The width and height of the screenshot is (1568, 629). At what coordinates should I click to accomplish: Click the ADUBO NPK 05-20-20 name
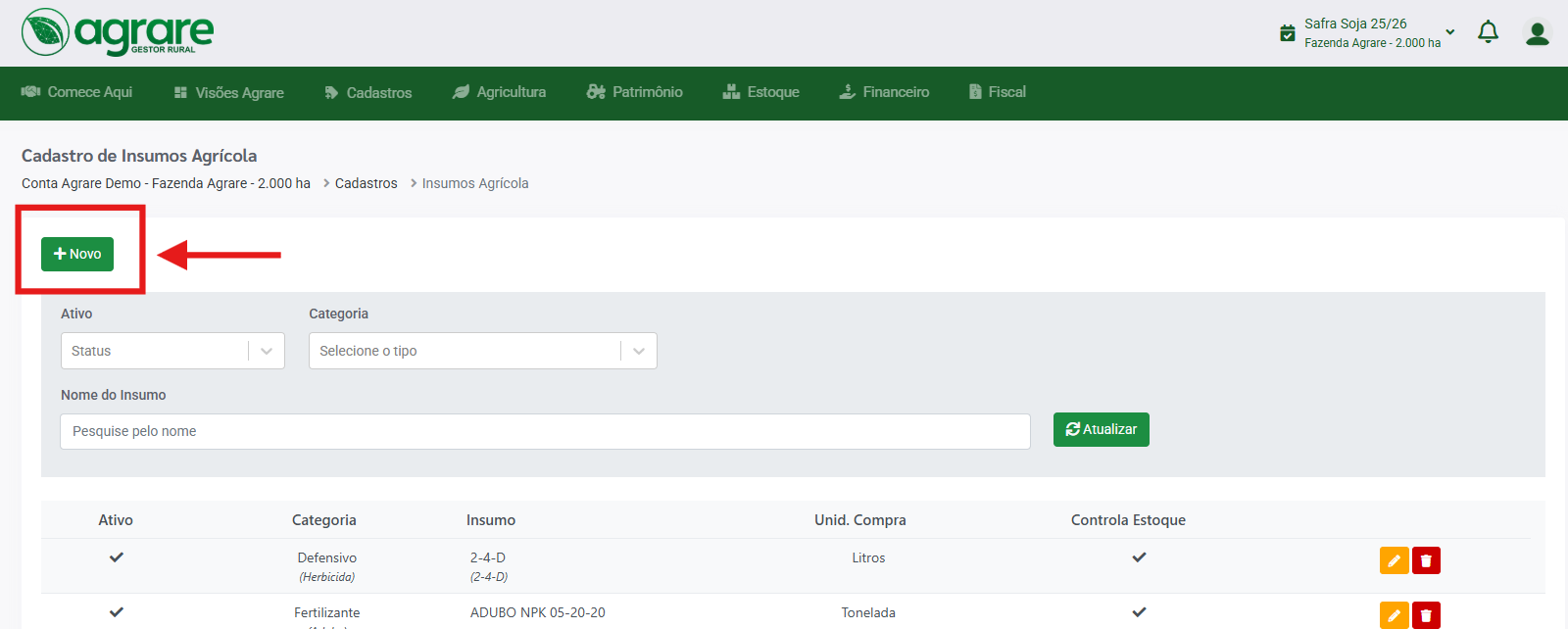click(538, 612)
